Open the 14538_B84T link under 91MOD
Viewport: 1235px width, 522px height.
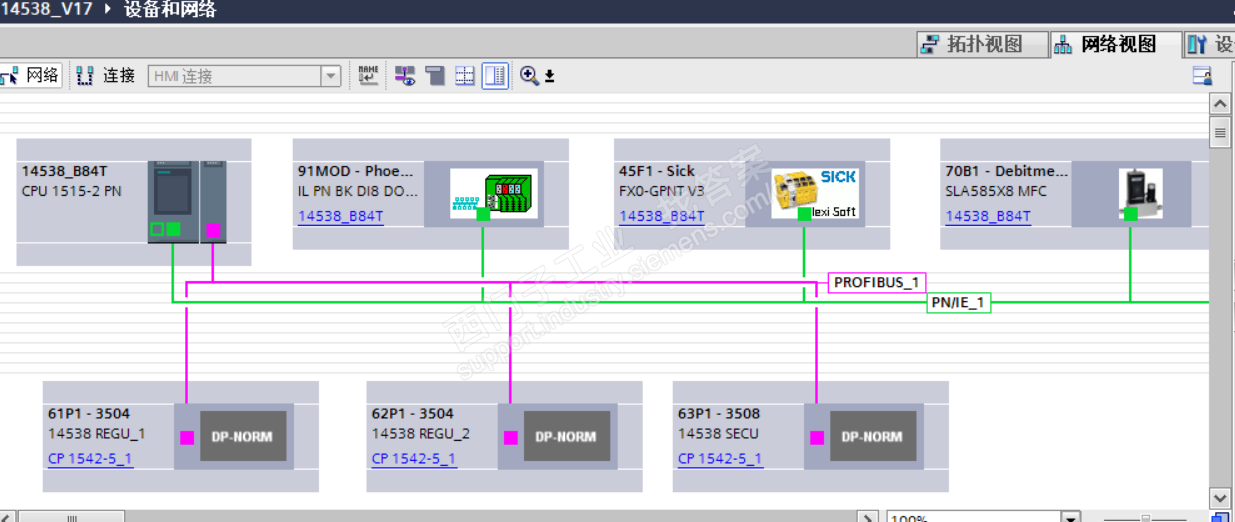[340, 216]
